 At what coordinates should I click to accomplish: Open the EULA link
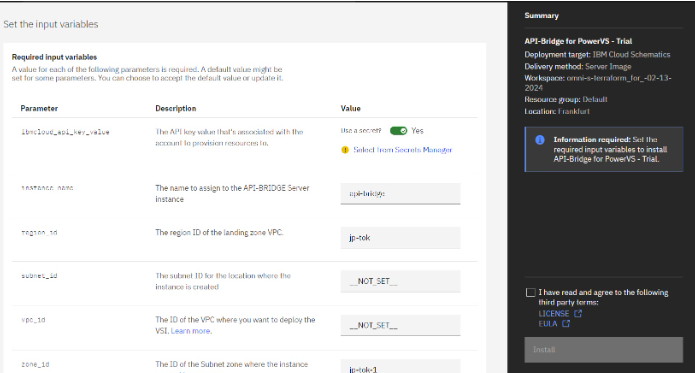click(x=548, y=324)
